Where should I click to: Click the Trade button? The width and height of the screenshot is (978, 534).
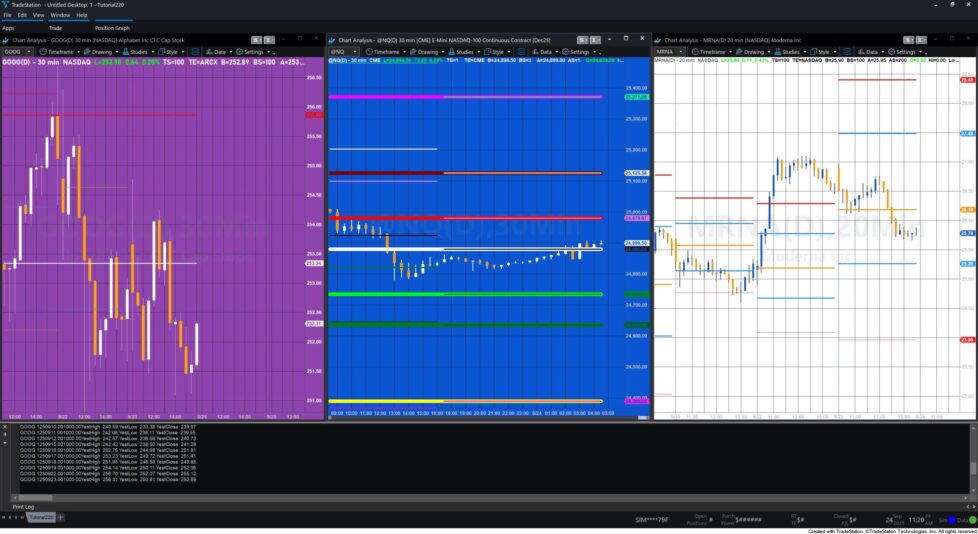55,27
